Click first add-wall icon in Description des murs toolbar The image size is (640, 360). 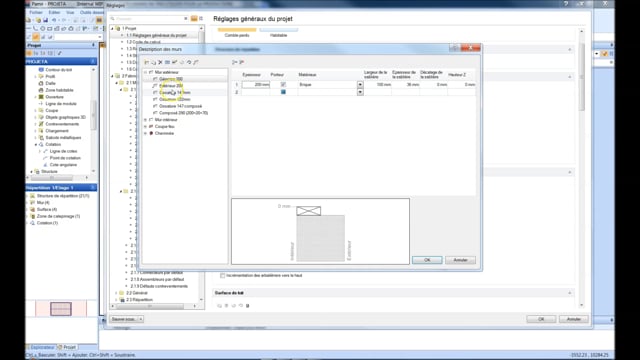[147, 62]
